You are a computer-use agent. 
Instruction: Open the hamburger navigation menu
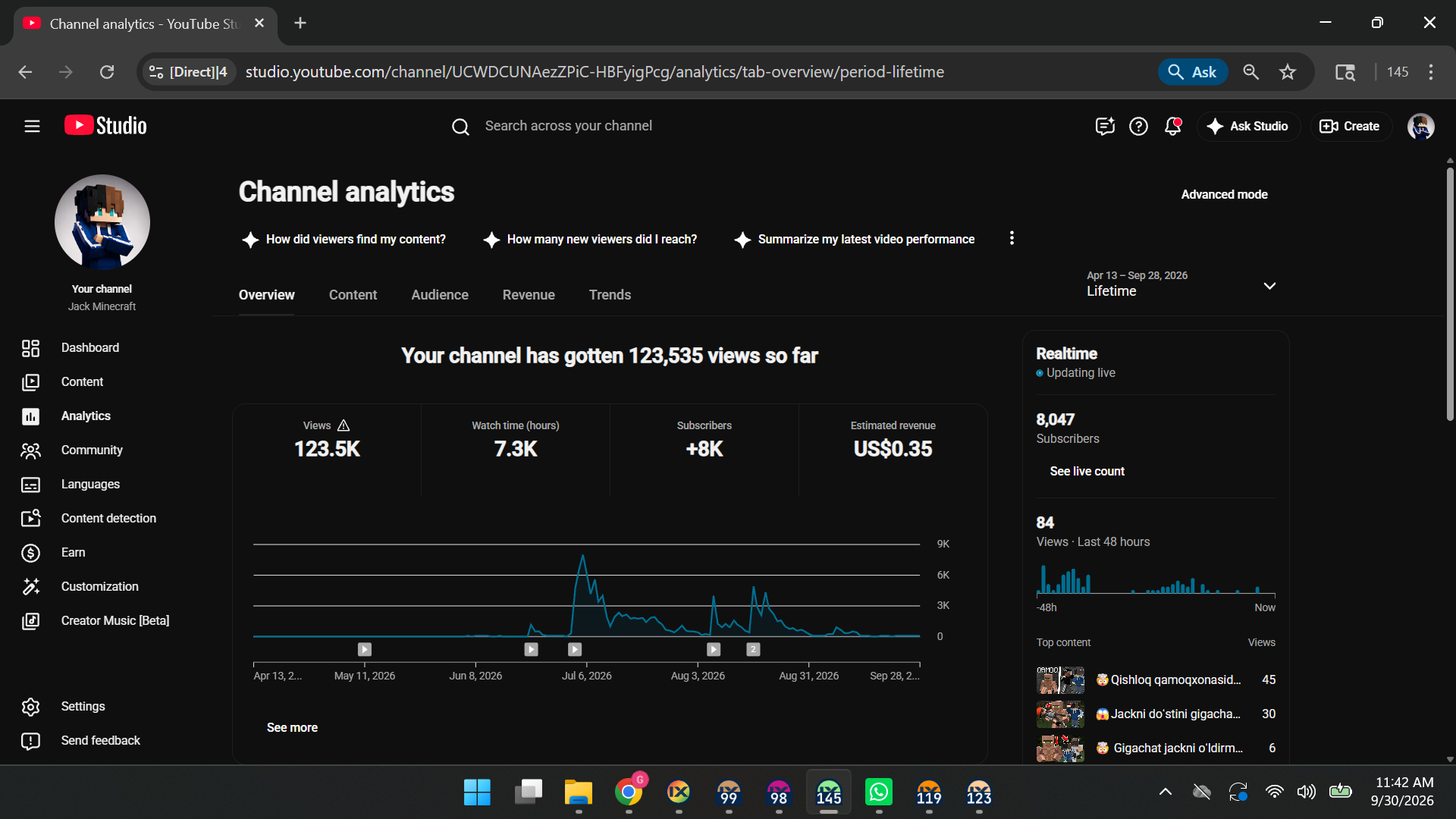[32, 126]
